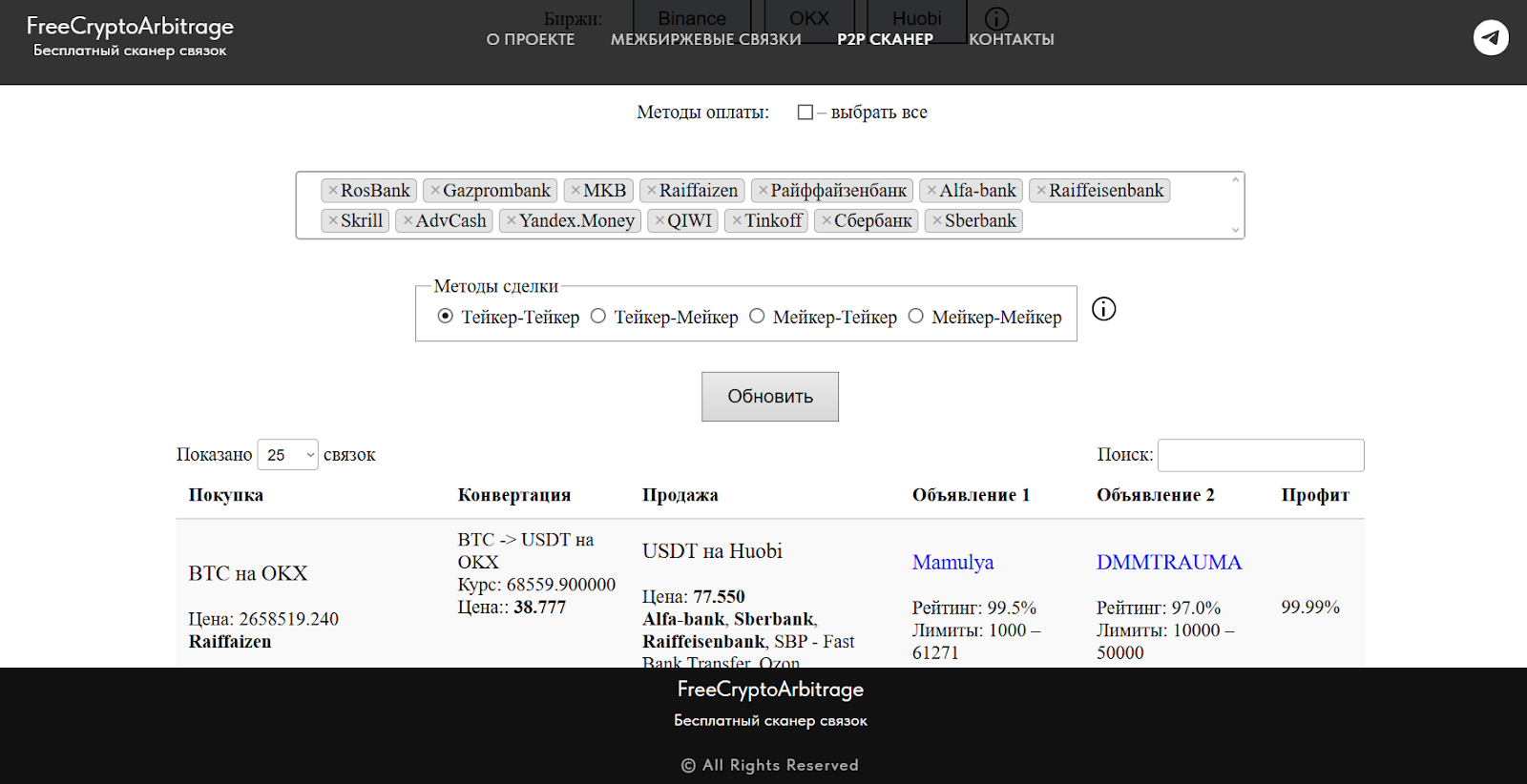Viewport: 1527px width, 784px height.
Task: Open the О ПРОЕКТЕ menu item
Action: (x=531, y=39)
